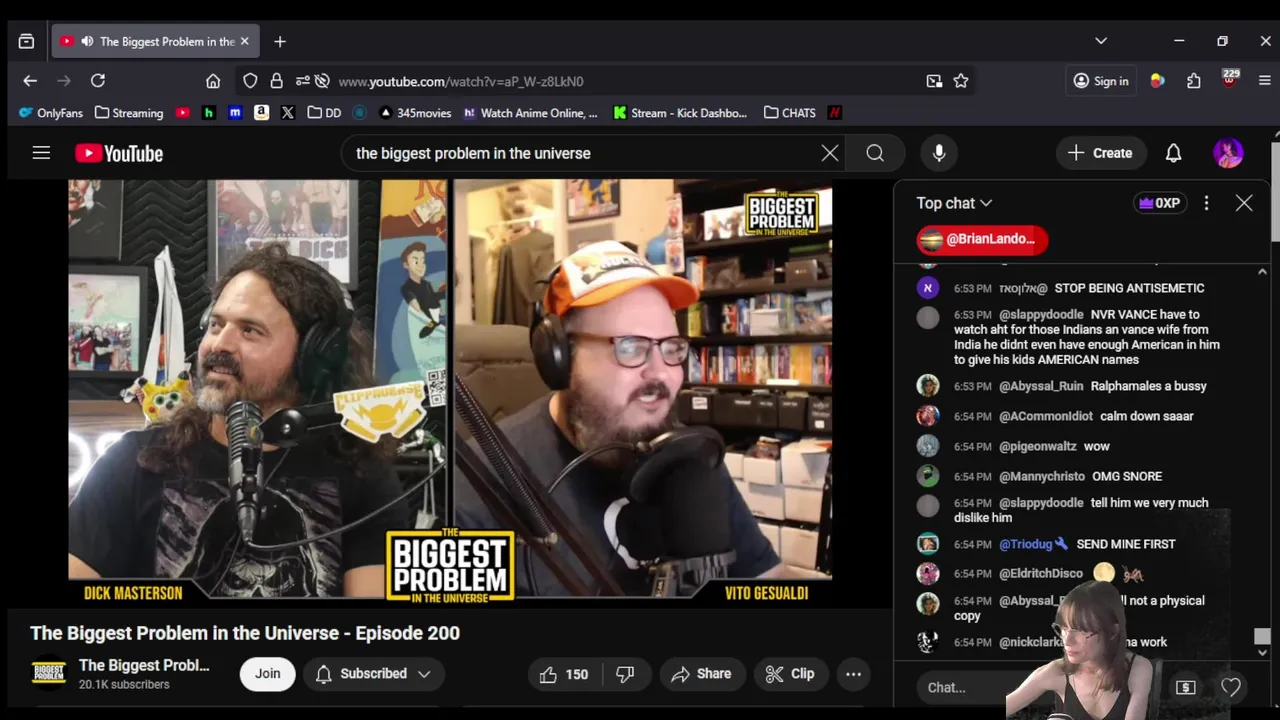1280x720 pixels.
Task: Click the Firefox Sign in button
Action: 1101,81
